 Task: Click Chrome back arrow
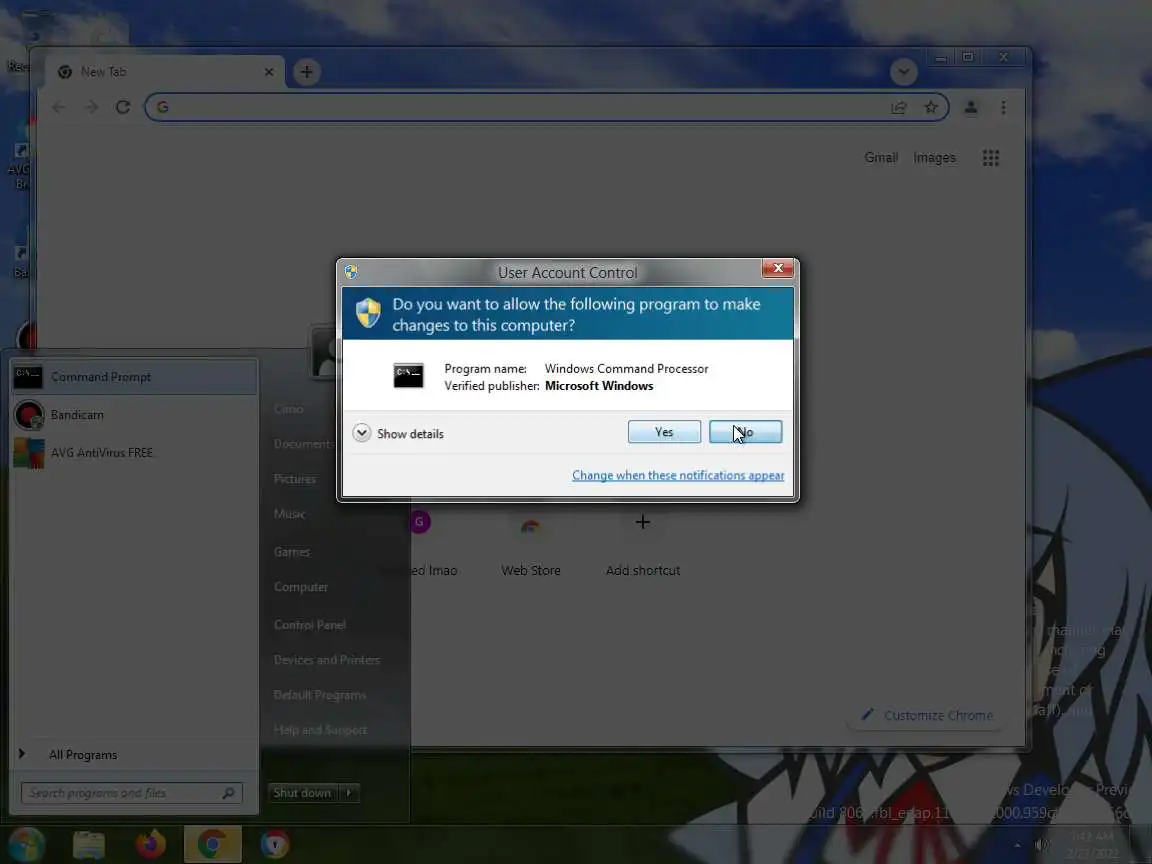tap(59, 107)
